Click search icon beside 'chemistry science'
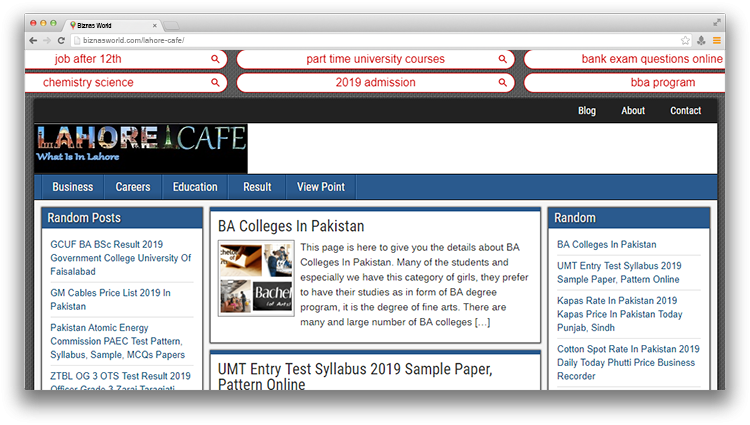 coord(215,83)
